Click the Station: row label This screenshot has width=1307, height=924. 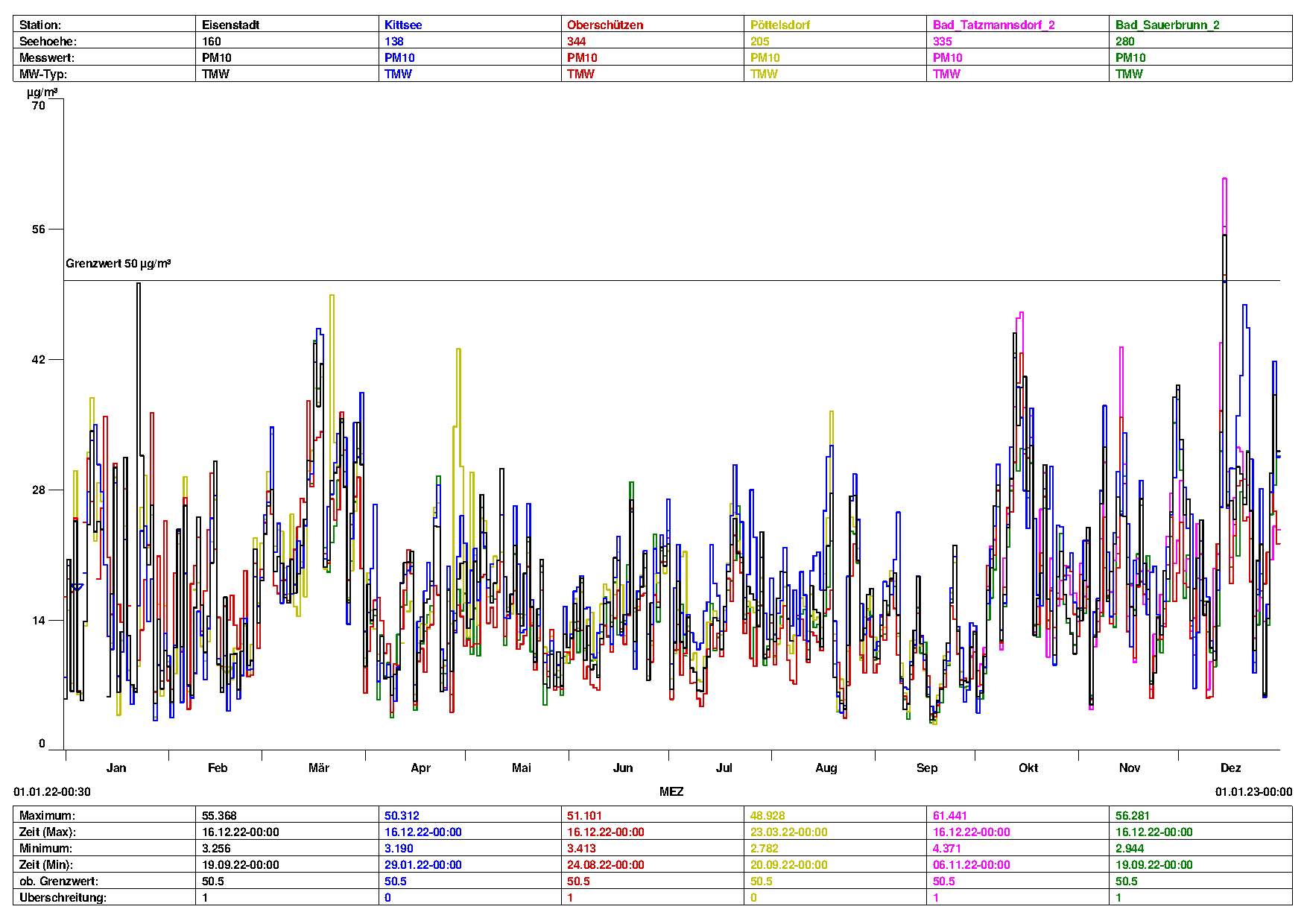40,25
